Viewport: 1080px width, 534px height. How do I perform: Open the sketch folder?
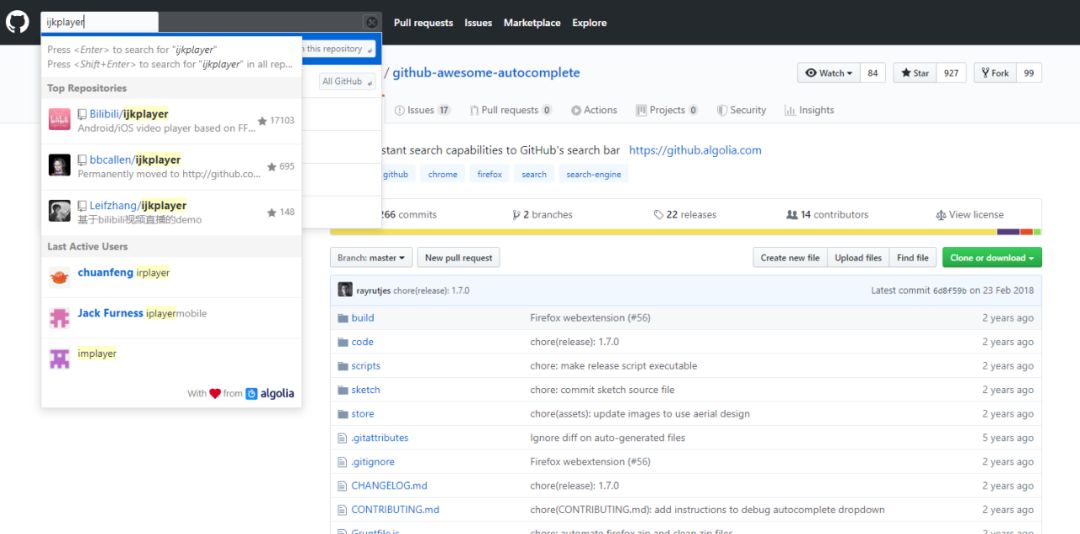(x=366, y=390)
